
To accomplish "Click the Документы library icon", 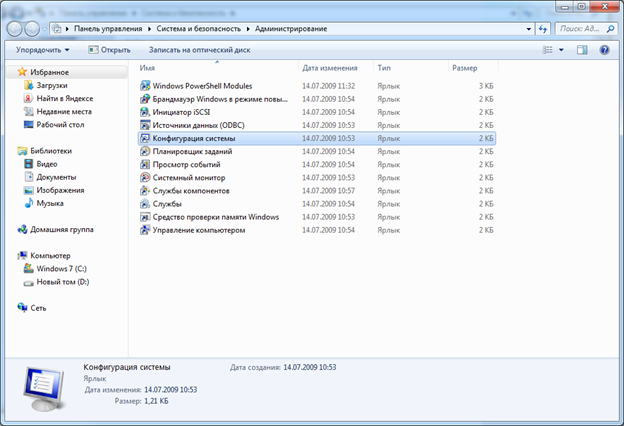I will coord(29,177).
